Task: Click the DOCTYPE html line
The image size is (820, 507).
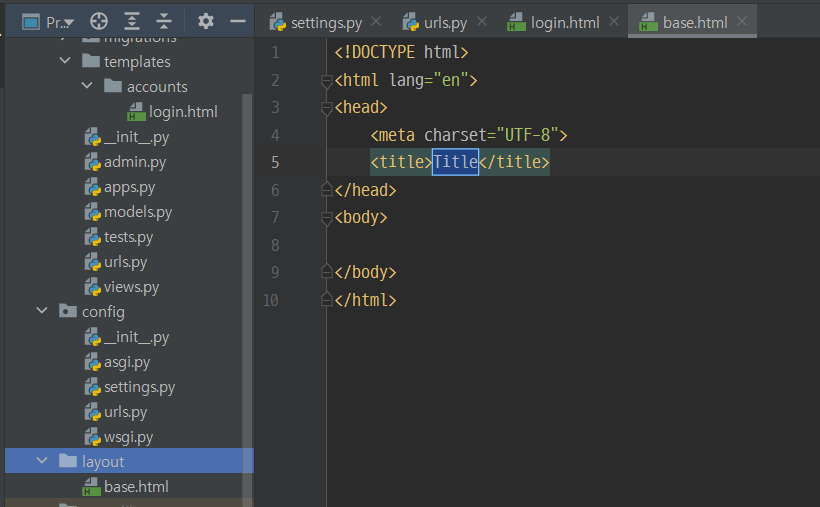Action: click(x=401, y=52)
